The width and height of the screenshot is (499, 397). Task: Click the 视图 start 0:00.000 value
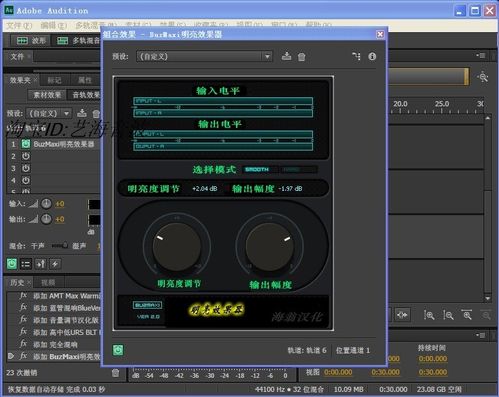point(338,372)
